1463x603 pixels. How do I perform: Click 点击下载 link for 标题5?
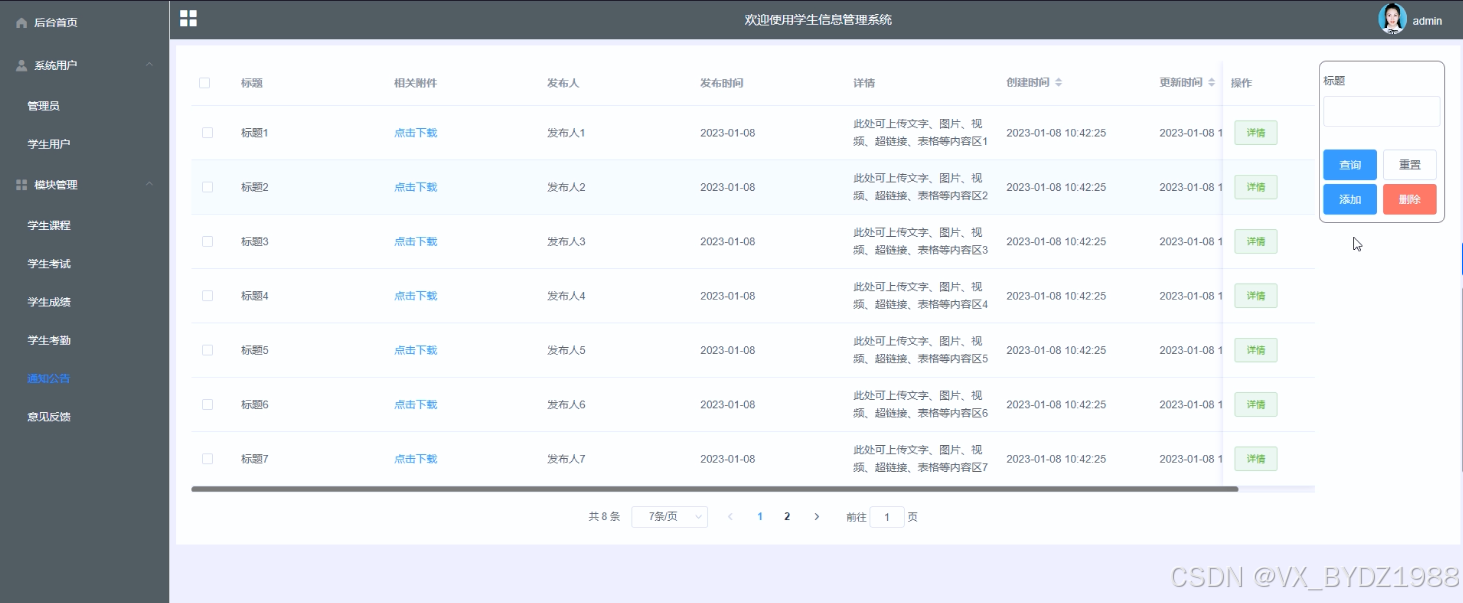pos(415,350)
